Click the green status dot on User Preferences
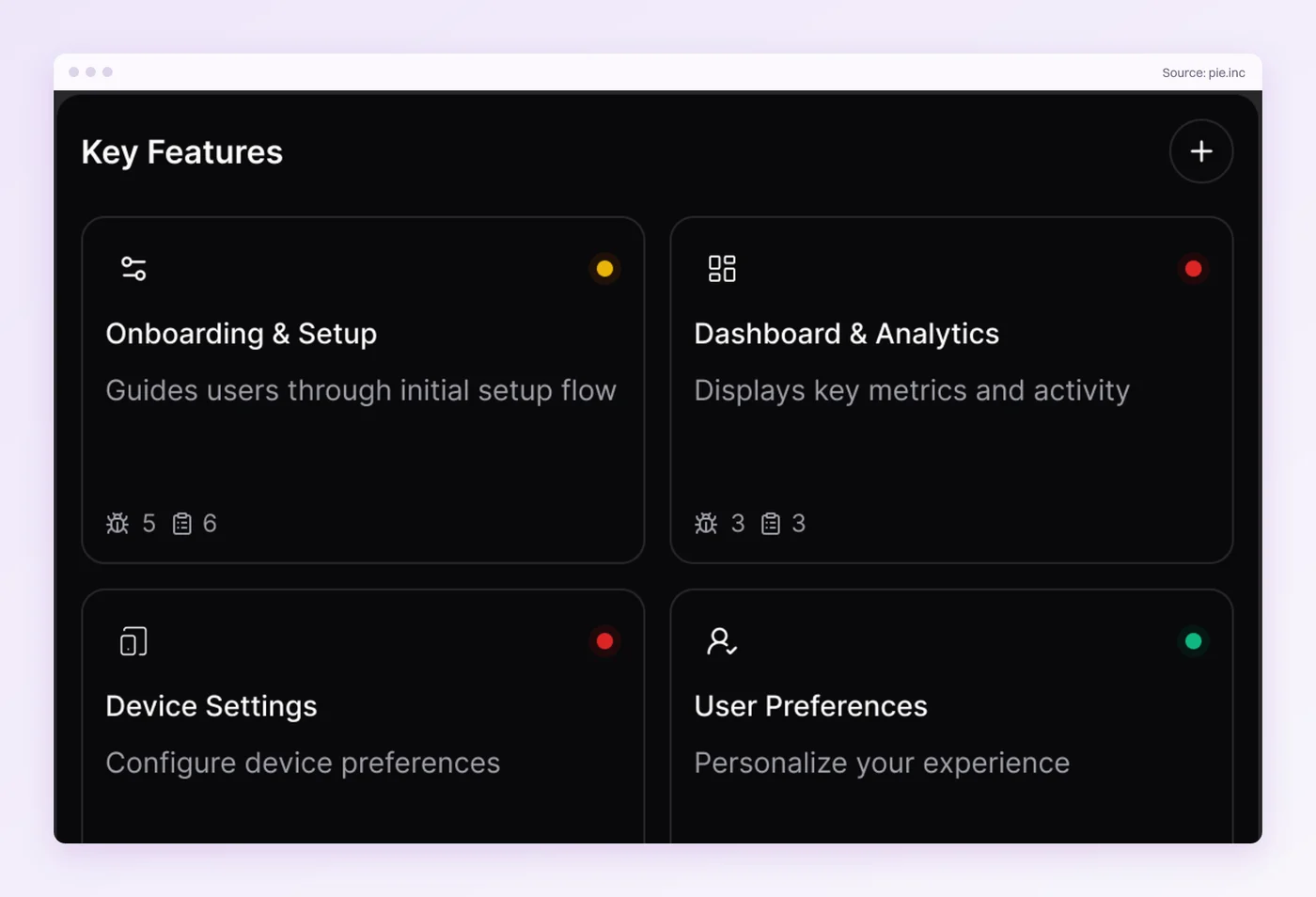Image resolution: width=1316 pixels, height=897 pixels. click(1194, 641)
